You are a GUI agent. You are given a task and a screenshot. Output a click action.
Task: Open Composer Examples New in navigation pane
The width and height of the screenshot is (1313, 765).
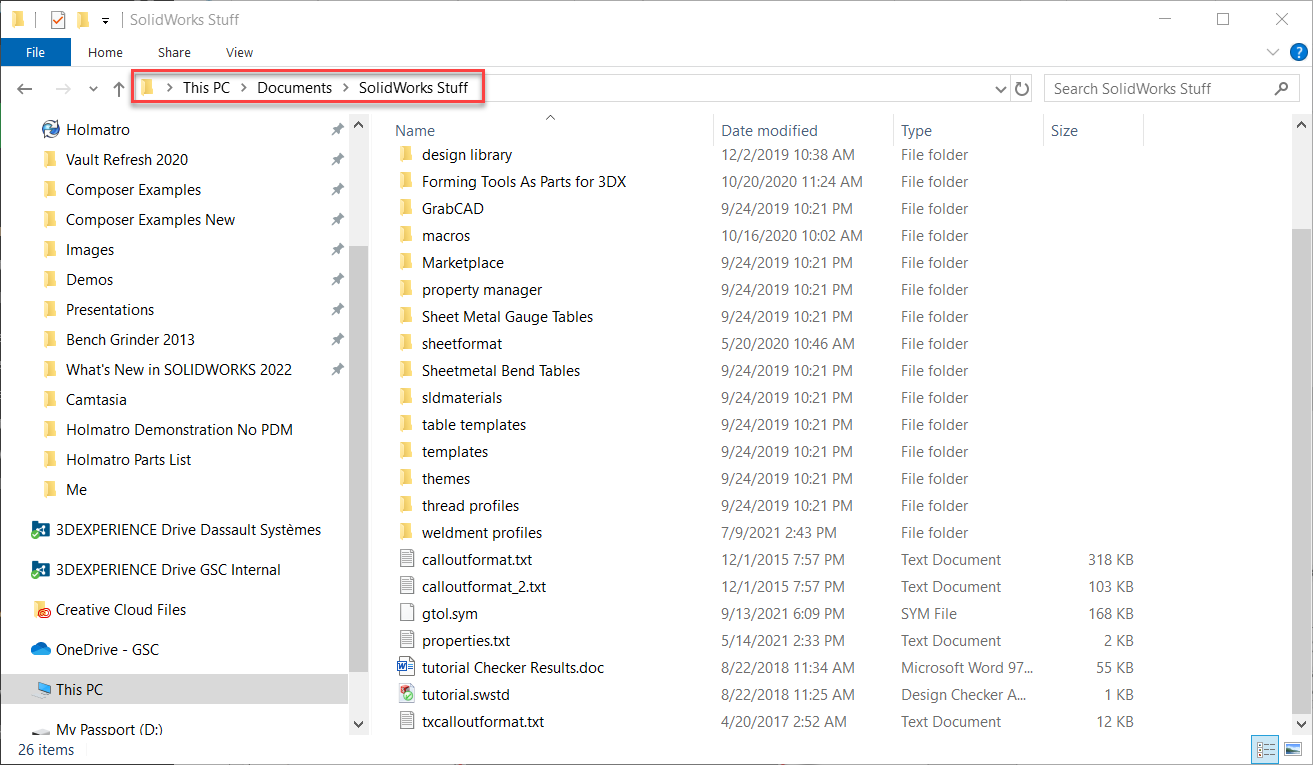click(150, 219)
